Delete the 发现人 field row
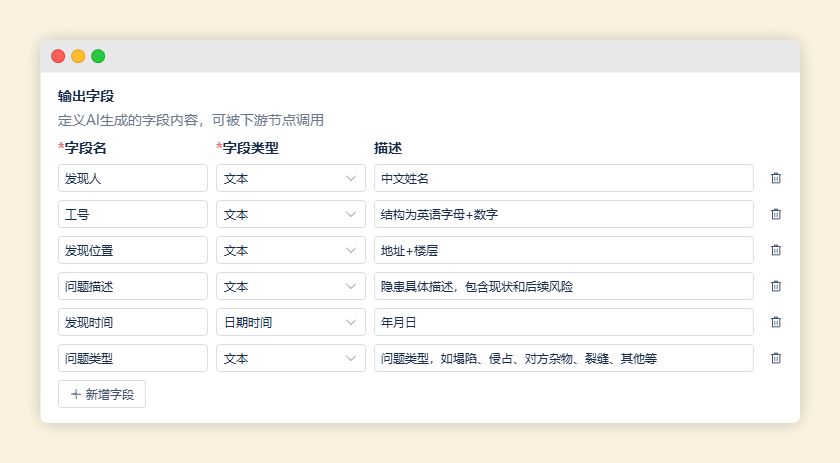Viewport: 840px width, 463px height. coord(775,178)
